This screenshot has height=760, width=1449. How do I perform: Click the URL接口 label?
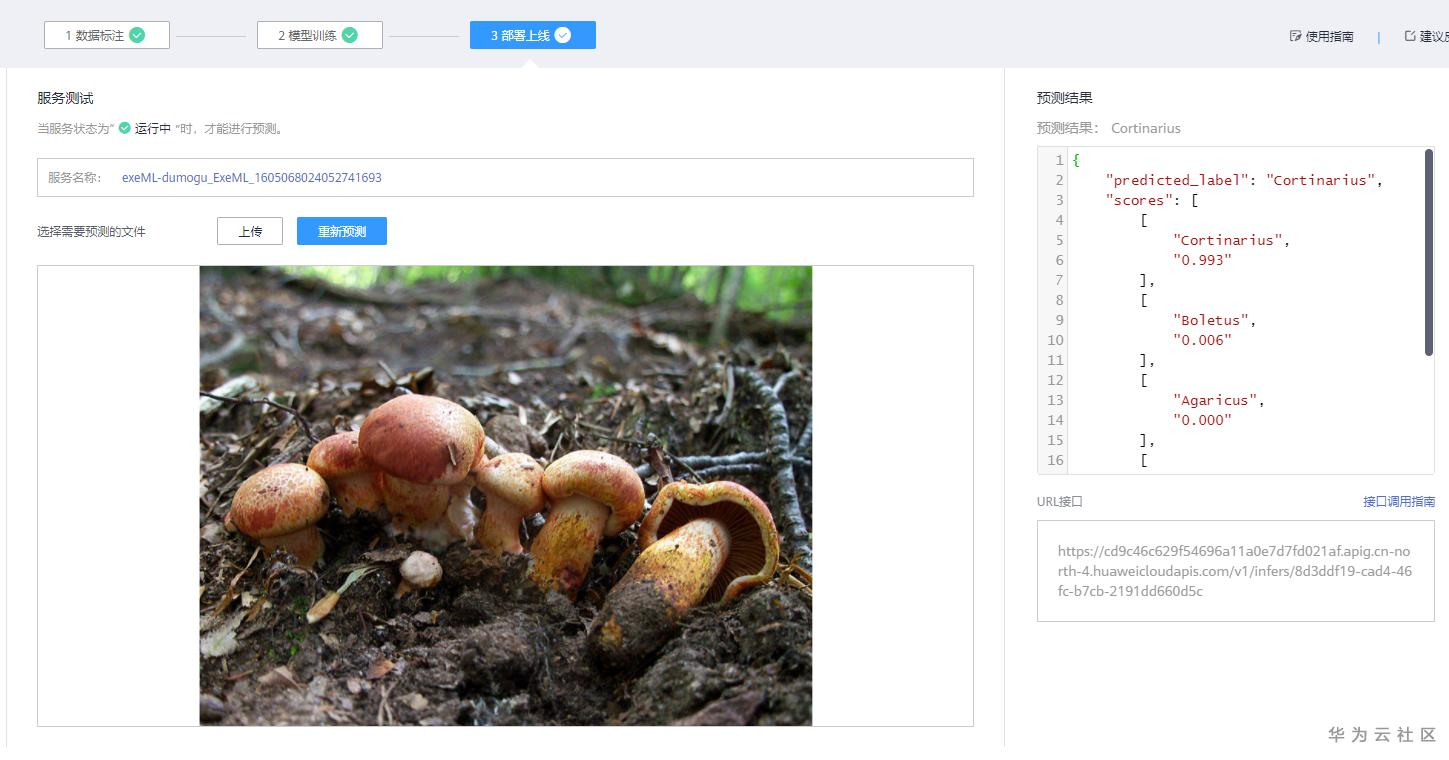[1060, 502]
